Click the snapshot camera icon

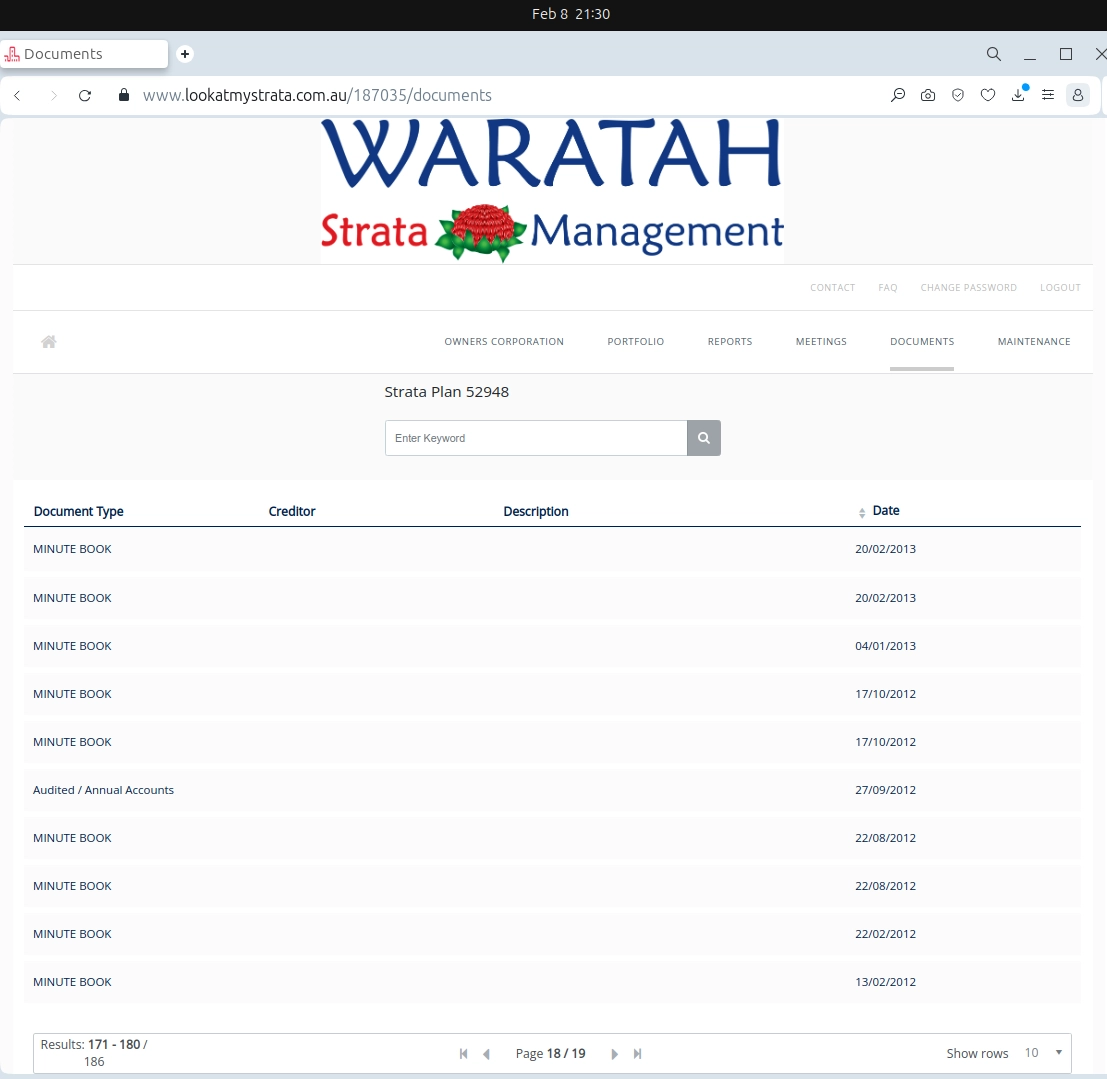tap(928, 95)
